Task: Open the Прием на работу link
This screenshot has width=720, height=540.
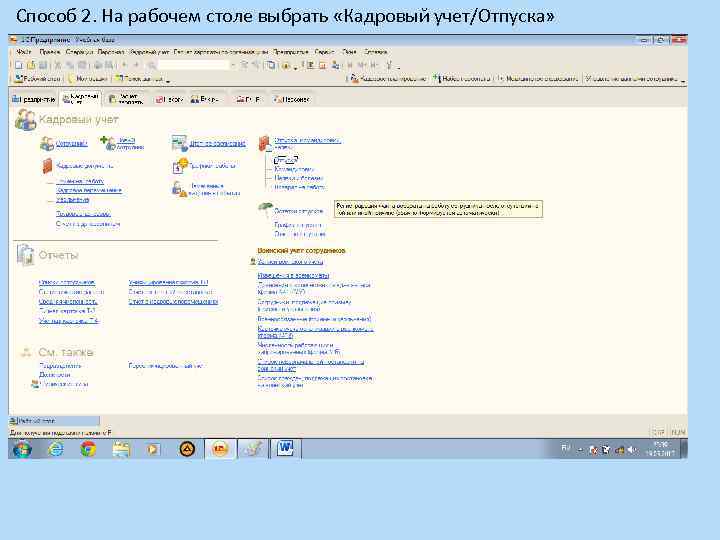Action: [x=80, y=181]
